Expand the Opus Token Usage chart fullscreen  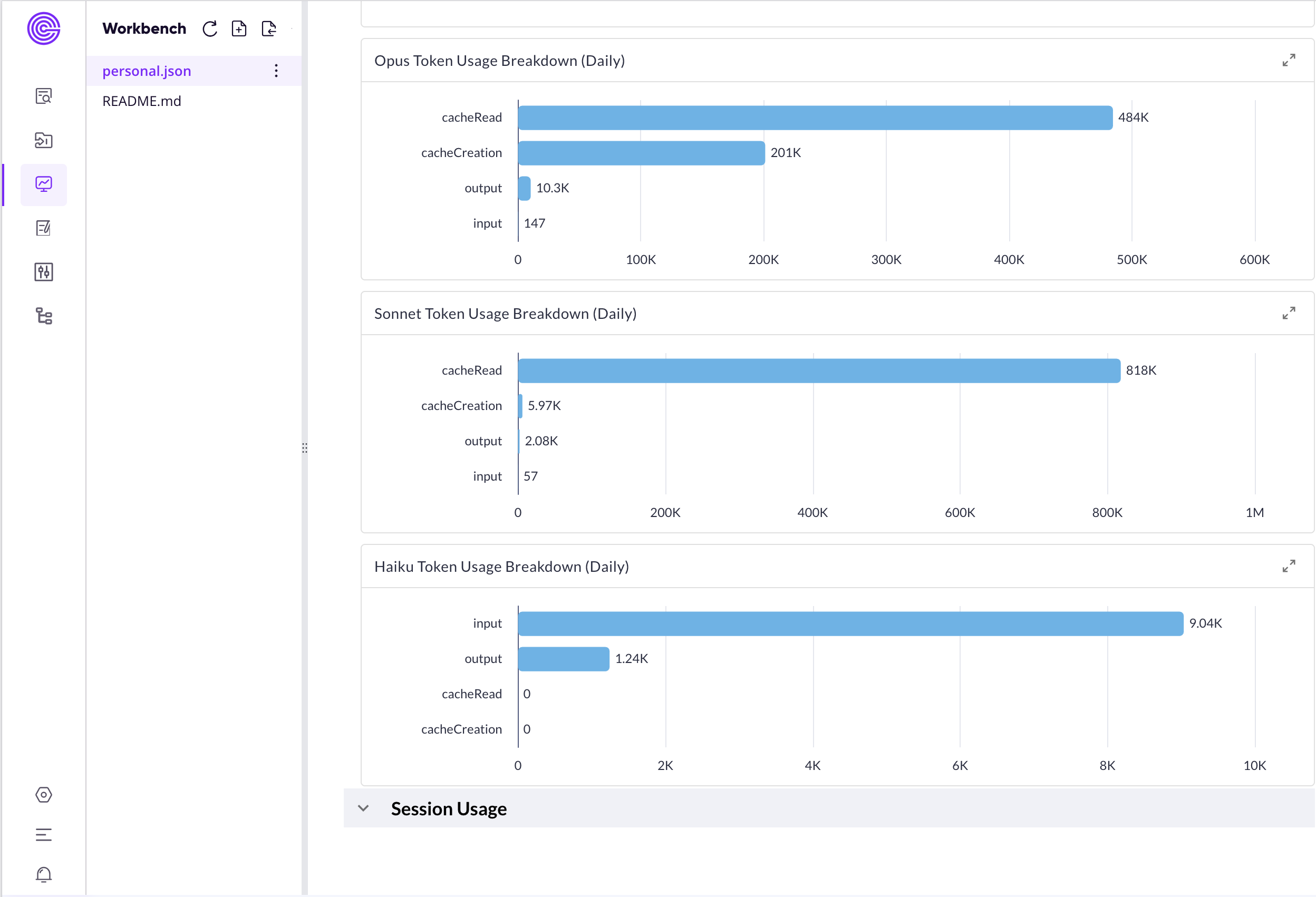(x=1289, y=60)
